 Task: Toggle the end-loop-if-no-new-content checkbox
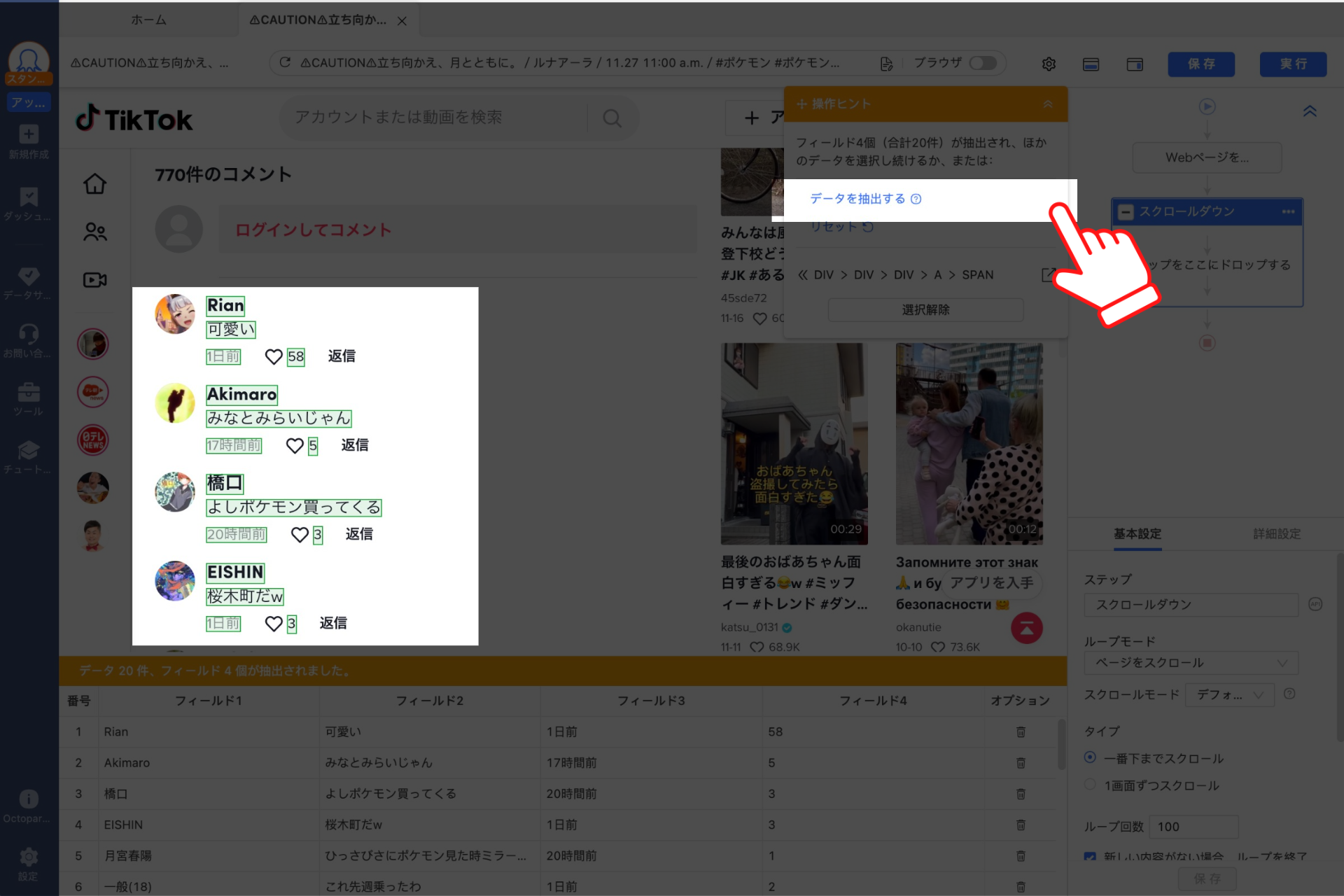(1090, 857)
